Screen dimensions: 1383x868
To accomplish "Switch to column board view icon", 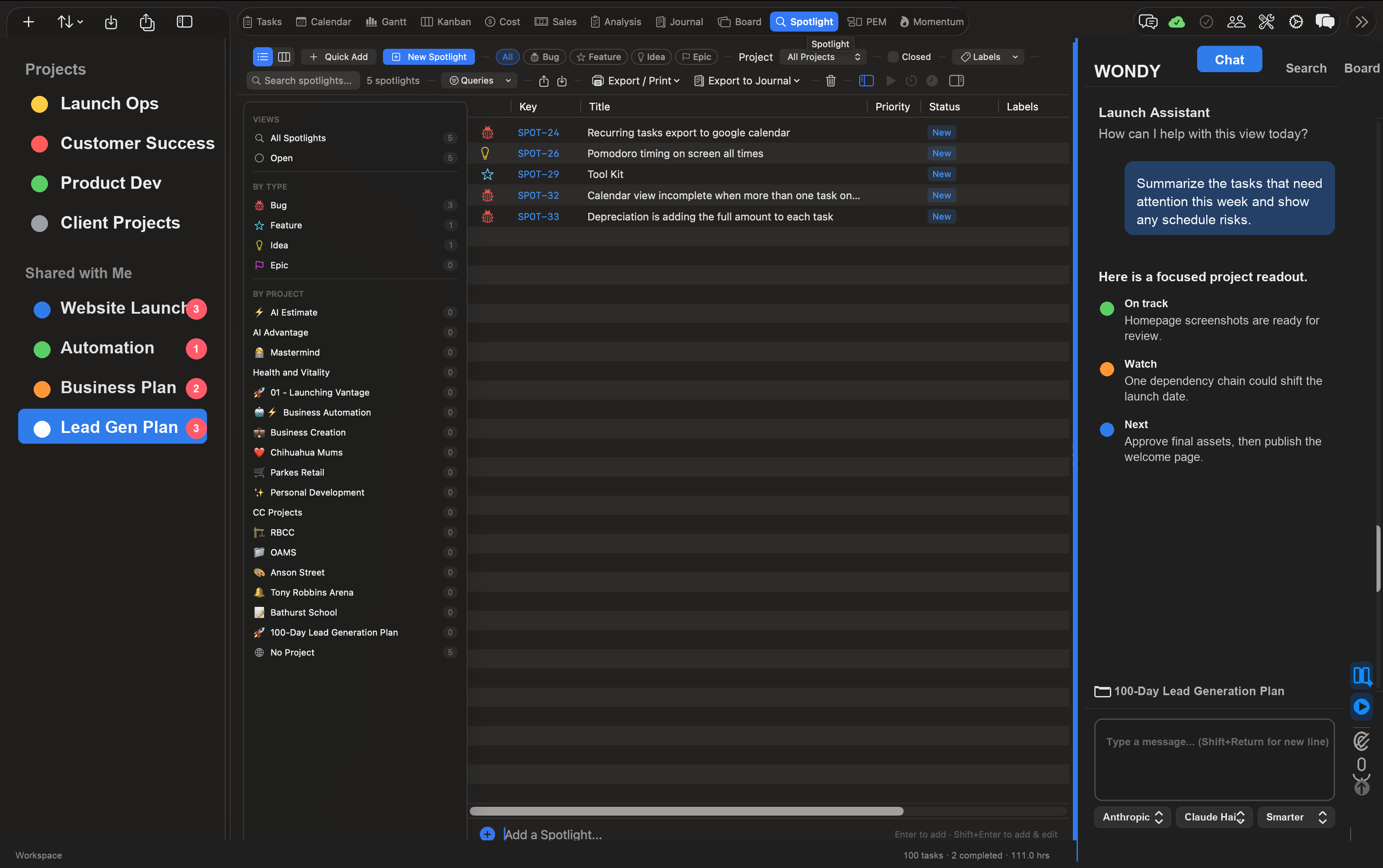I will (x=284, y=57).
